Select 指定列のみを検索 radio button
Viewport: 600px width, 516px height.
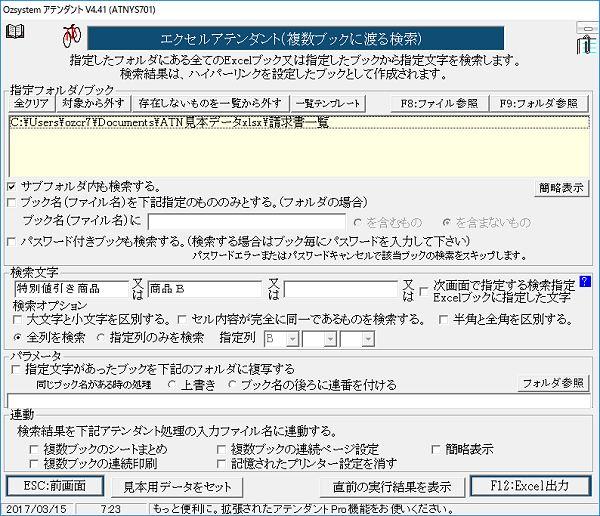click(x=101, y=338)
